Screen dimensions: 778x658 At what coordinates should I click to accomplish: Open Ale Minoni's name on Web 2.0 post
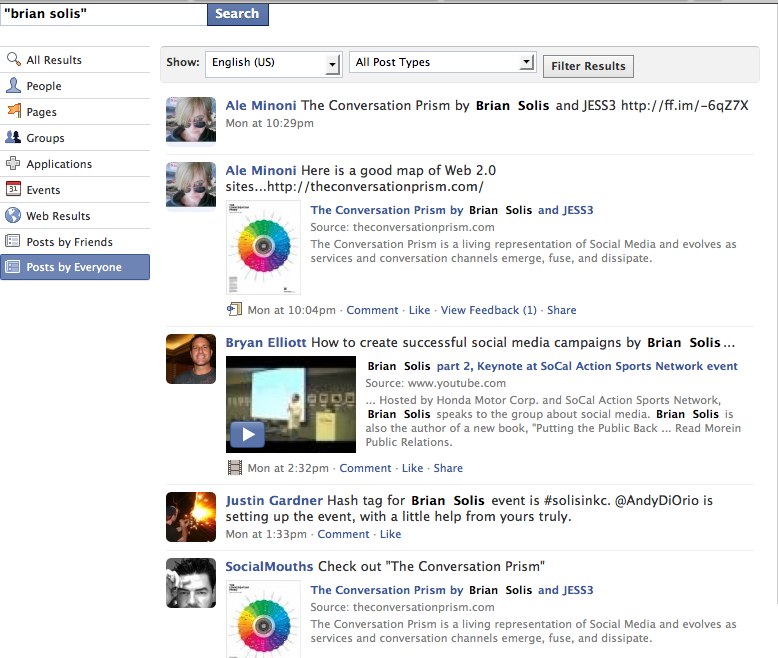click(x=260, y=170)
